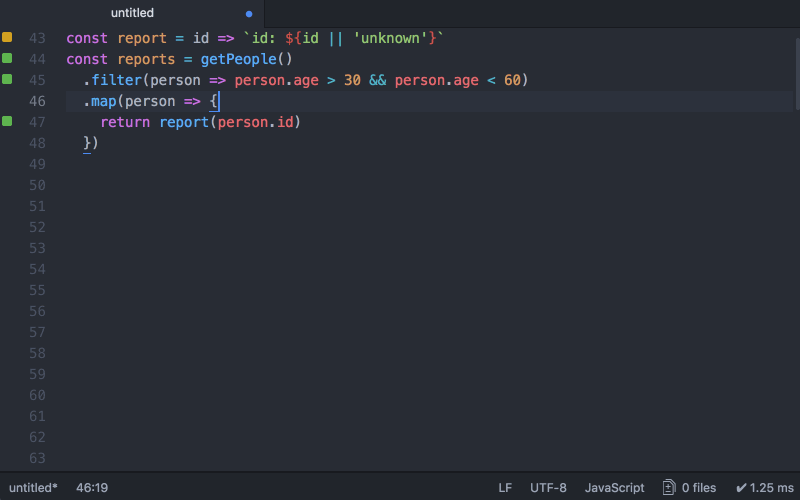
Task: Click the 1.25 ms execution time label
Action: (x=771, y=488)
